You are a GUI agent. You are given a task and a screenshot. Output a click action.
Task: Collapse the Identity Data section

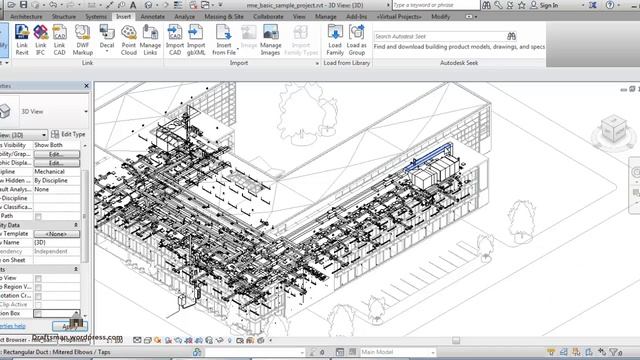coord(76,225)
